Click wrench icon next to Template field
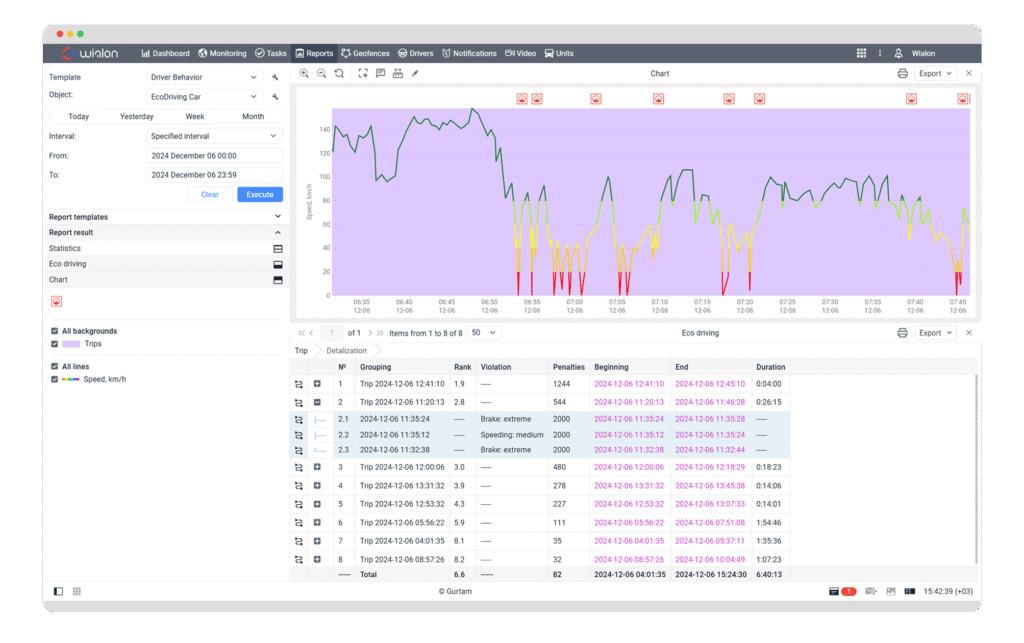The image size is (1024, 643). coord(274,77)
